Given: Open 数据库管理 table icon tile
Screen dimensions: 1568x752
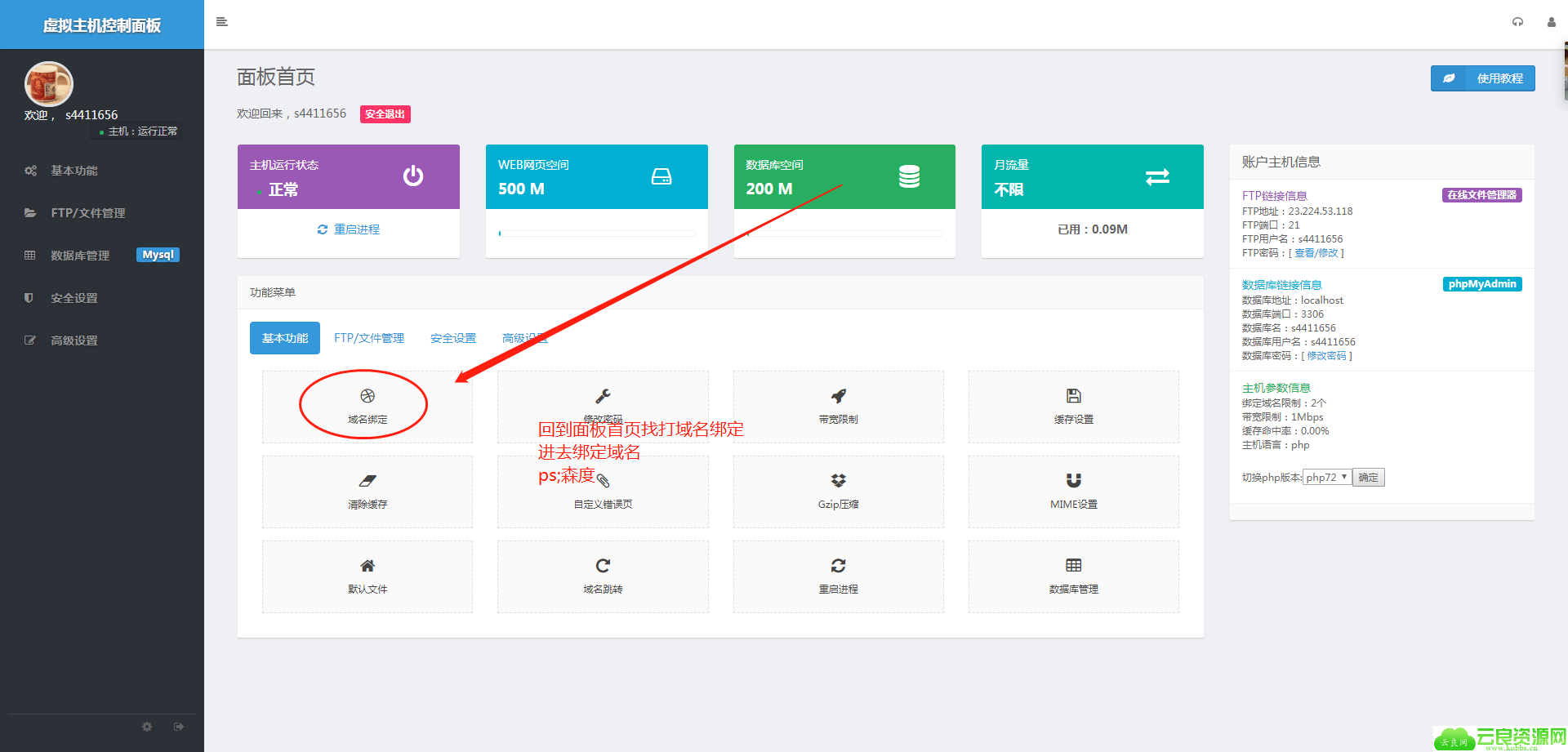Looking at the screenshot, I should (x=1073, y=576).
